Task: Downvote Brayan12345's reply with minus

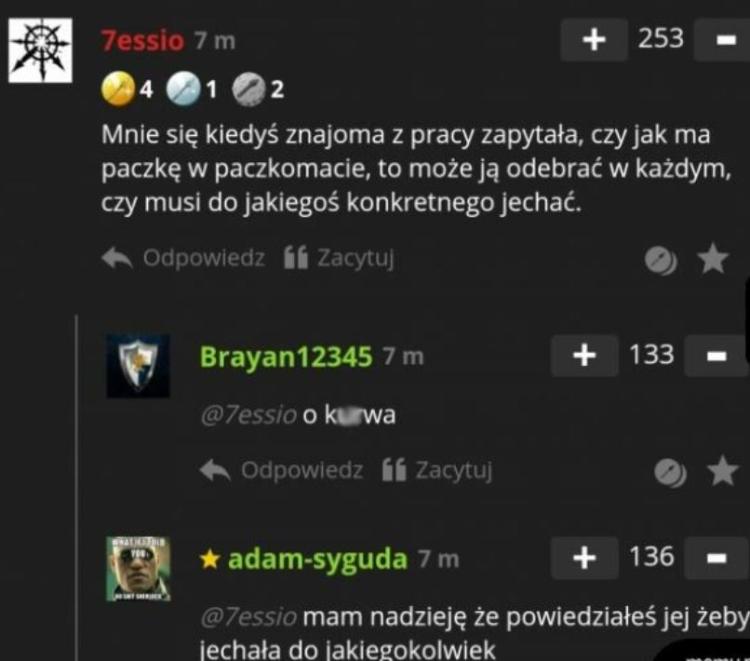Action: click(716, 356)
